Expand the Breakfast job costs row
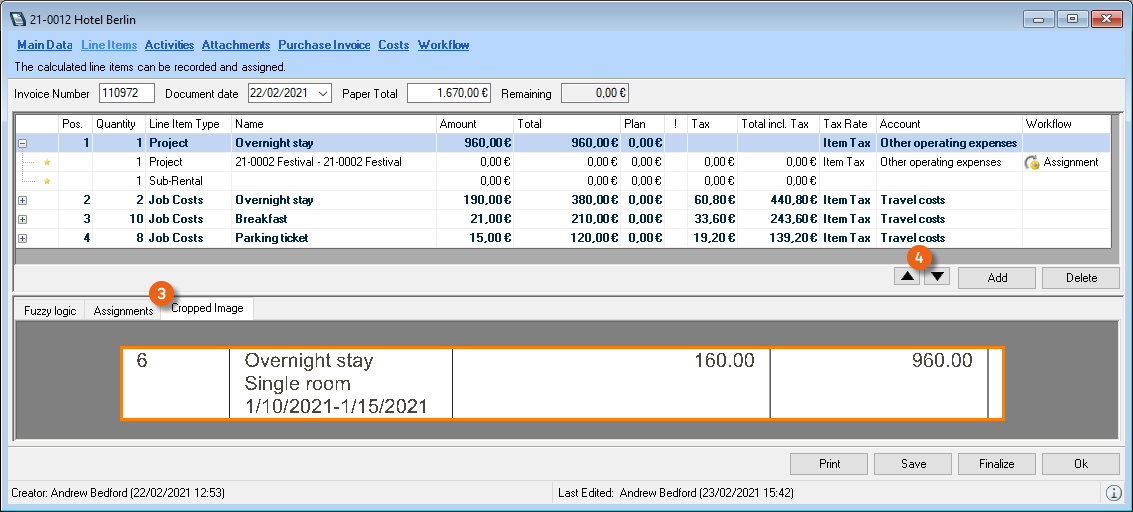Screen dimensions: 1133x512 pos(22,219)
